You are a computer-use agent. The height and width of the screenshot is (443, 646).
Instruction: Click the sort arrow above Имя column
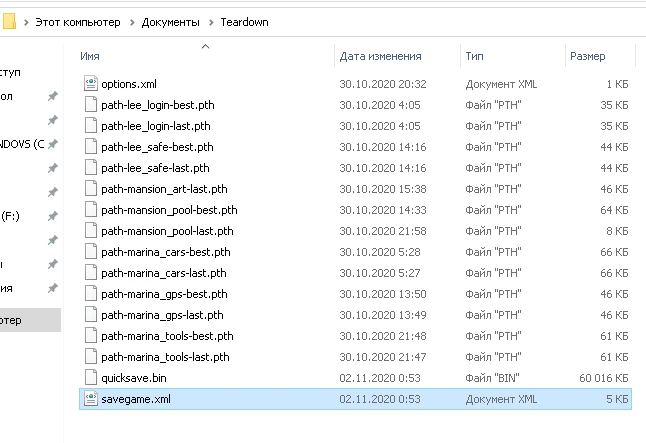pos(205,47)
